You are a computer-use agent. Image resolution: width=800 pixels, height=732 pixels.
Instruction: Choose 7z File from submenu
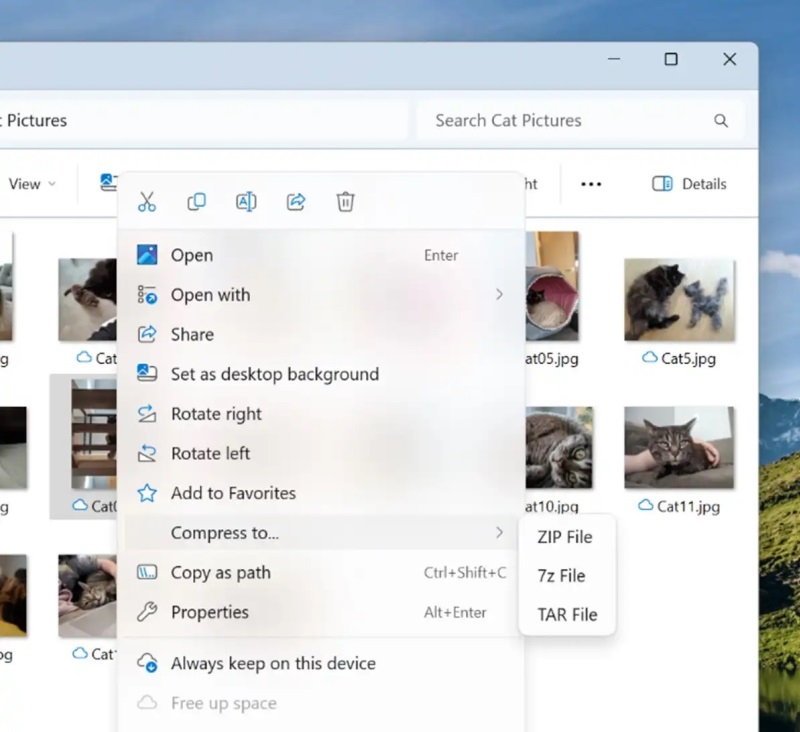tap(561, 576)
